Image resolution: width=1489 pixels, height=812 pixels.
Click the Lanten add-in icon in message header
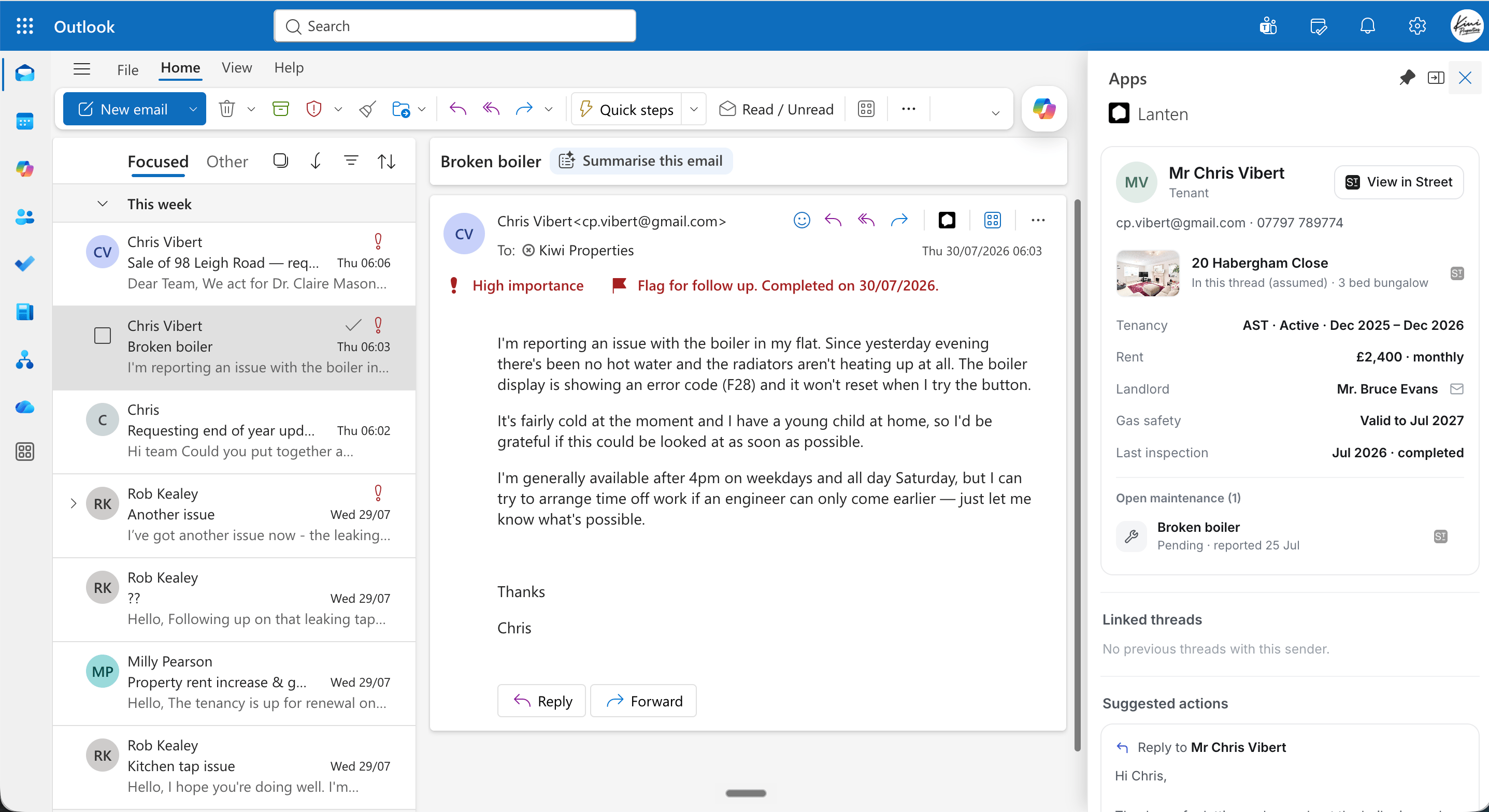(947, 220)
